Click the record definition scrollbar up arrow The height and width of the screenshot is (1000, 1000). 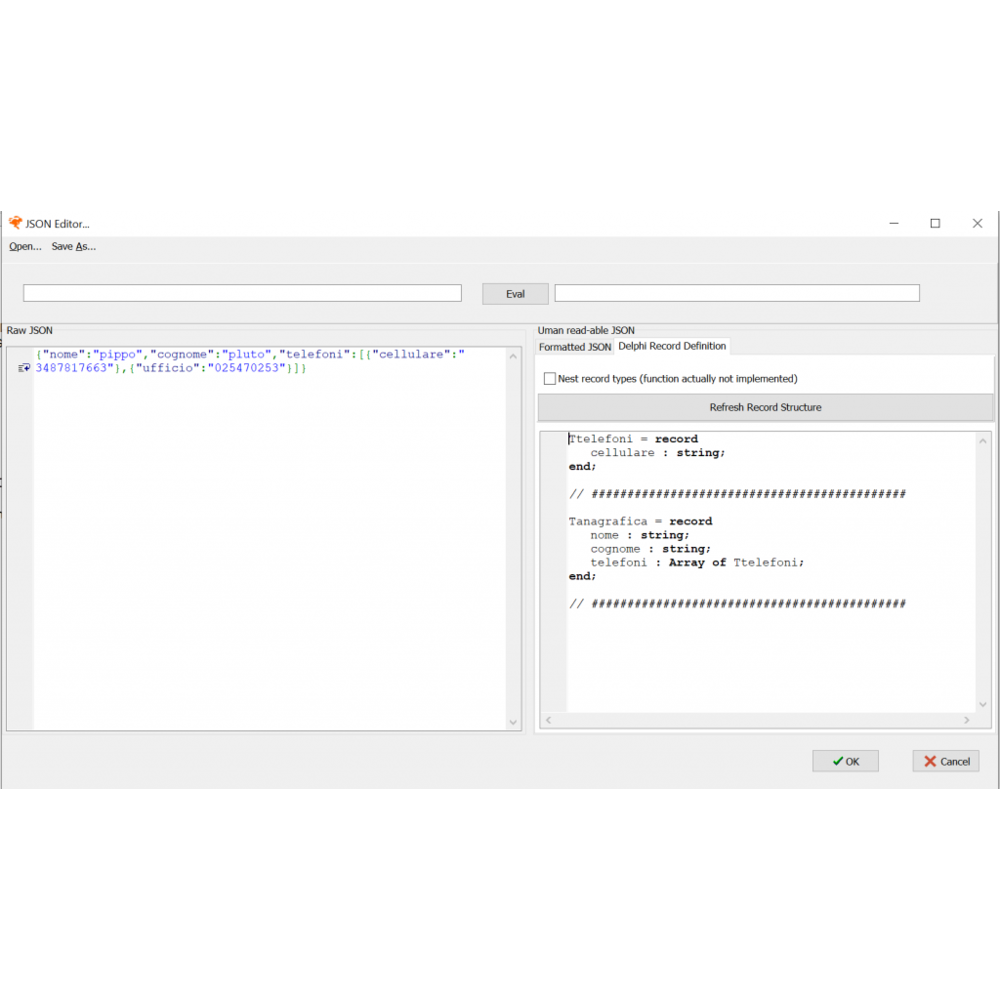point(983,441)
